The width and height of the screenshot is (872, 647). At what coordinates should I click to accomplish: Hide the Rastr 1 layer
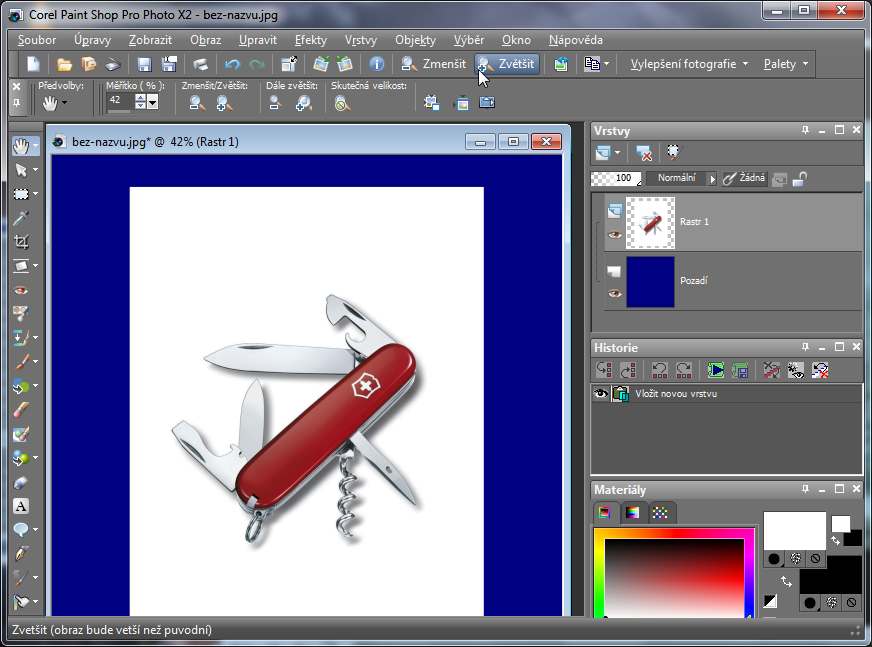(614, 236)
